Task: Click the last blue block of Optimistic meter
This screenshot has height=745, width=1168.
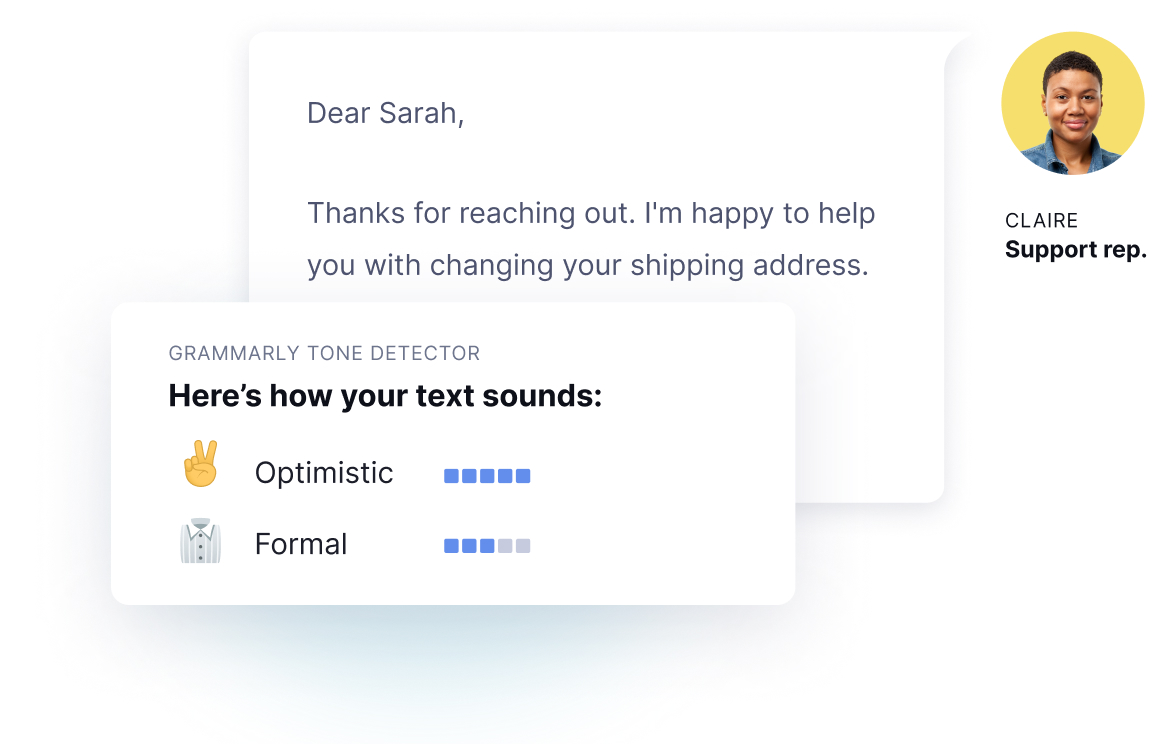Action: 523,476
